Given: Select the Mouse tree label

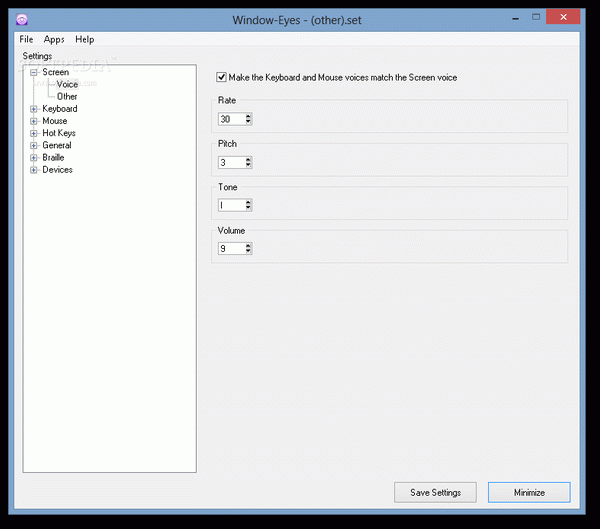Looking at the screenshot, I should [55, 121].
